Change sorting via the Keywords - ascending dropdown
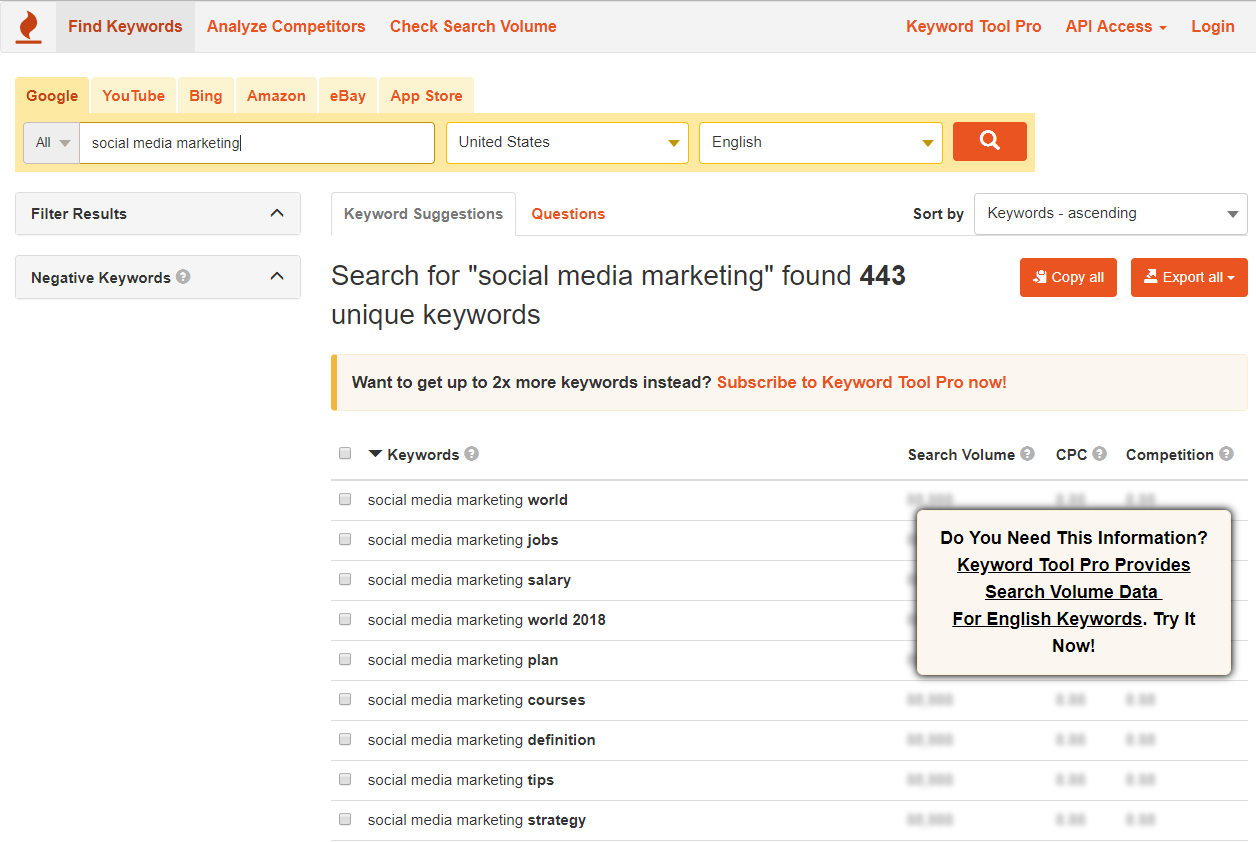Viewport: 1256px width, 842px height. 1110,213
